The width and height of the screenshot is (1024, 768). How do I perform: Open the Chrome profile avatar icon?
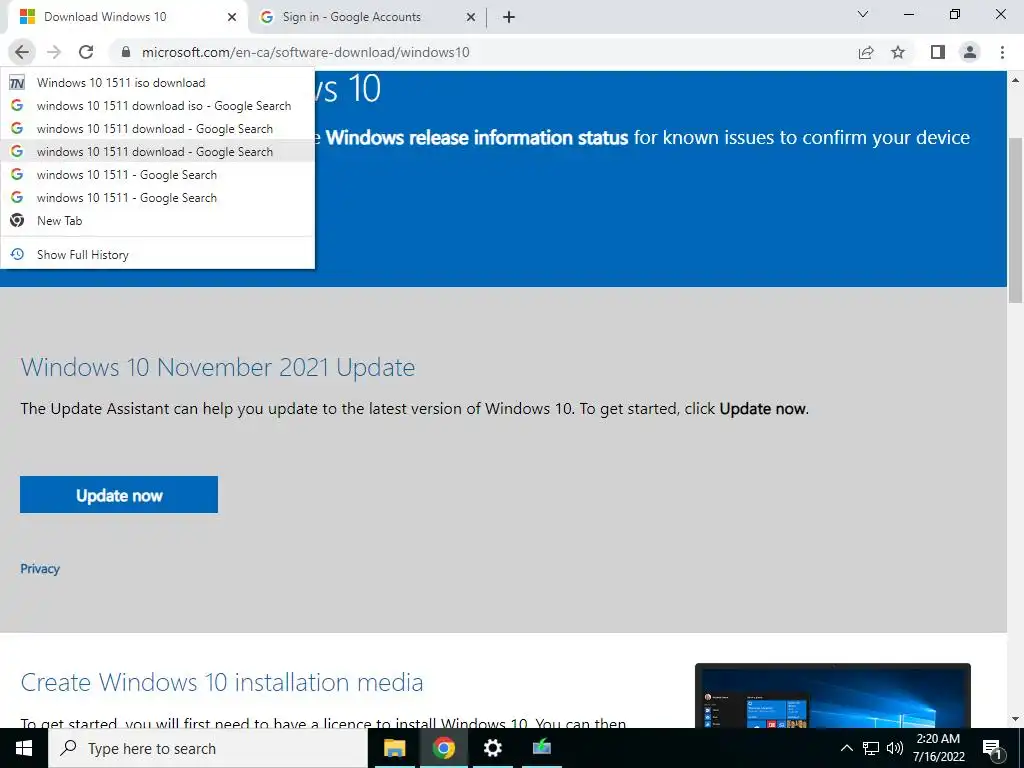point(970,52)
